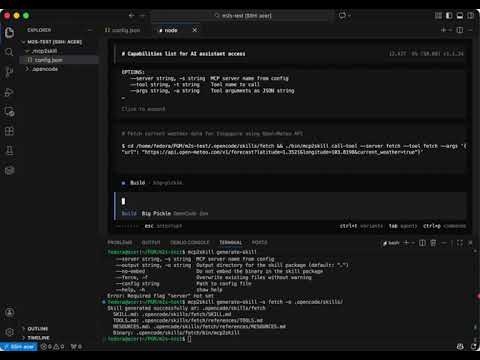
Task: Select the Terminal panel tab
Action: [231, 242]
